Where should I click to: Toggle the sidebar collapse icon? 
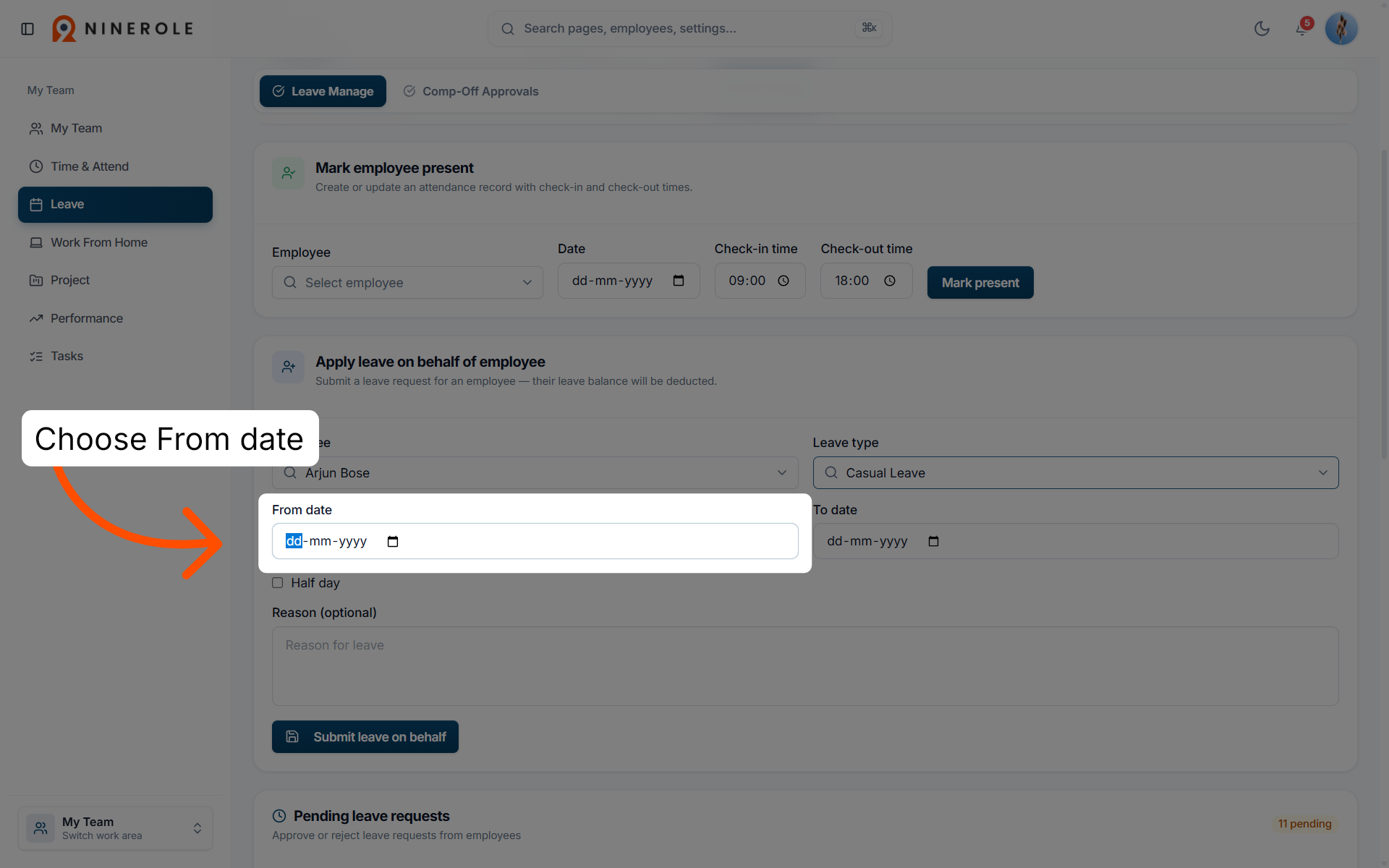point(27,29)
